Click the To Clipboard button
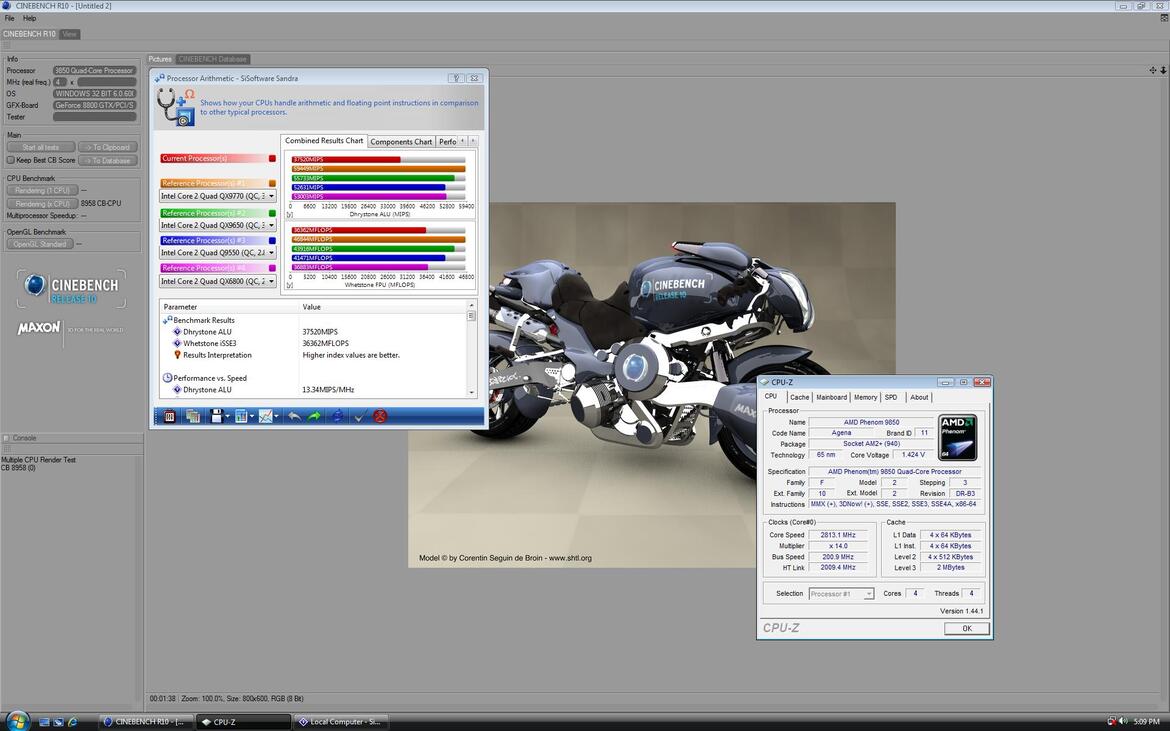Image resolution: width=1170 pixels, height=731 pixels. tap(108, 147)
